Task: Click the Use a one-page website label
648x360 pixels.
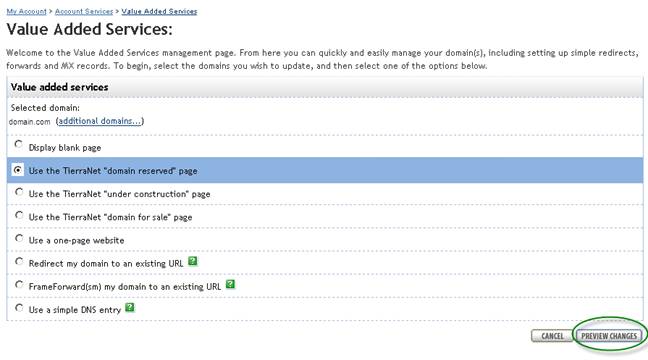Action: [76, 241]
